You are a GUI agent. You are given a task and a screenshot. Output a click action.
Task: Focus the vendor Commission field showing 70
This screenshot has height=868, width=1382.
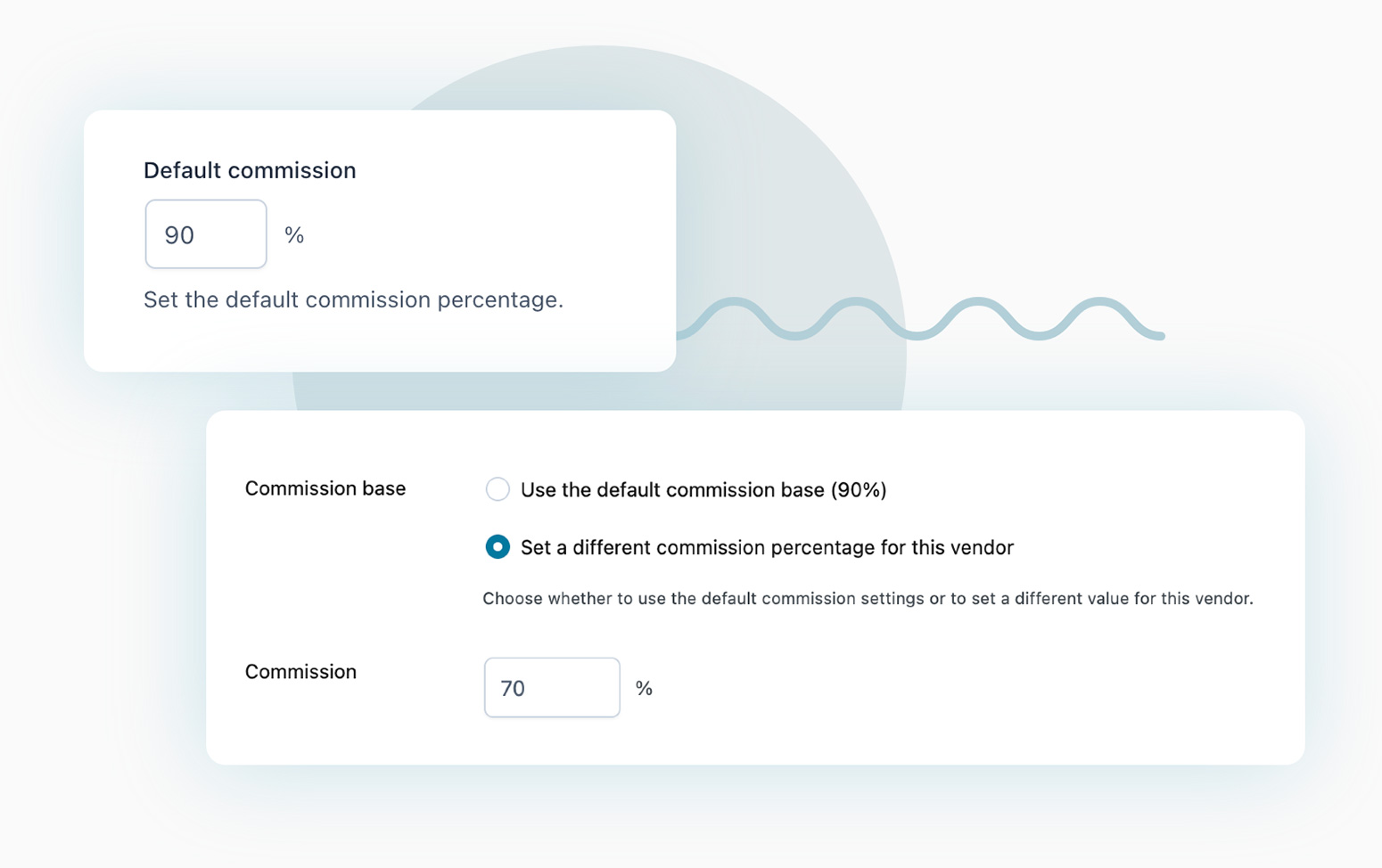point(552,687)
